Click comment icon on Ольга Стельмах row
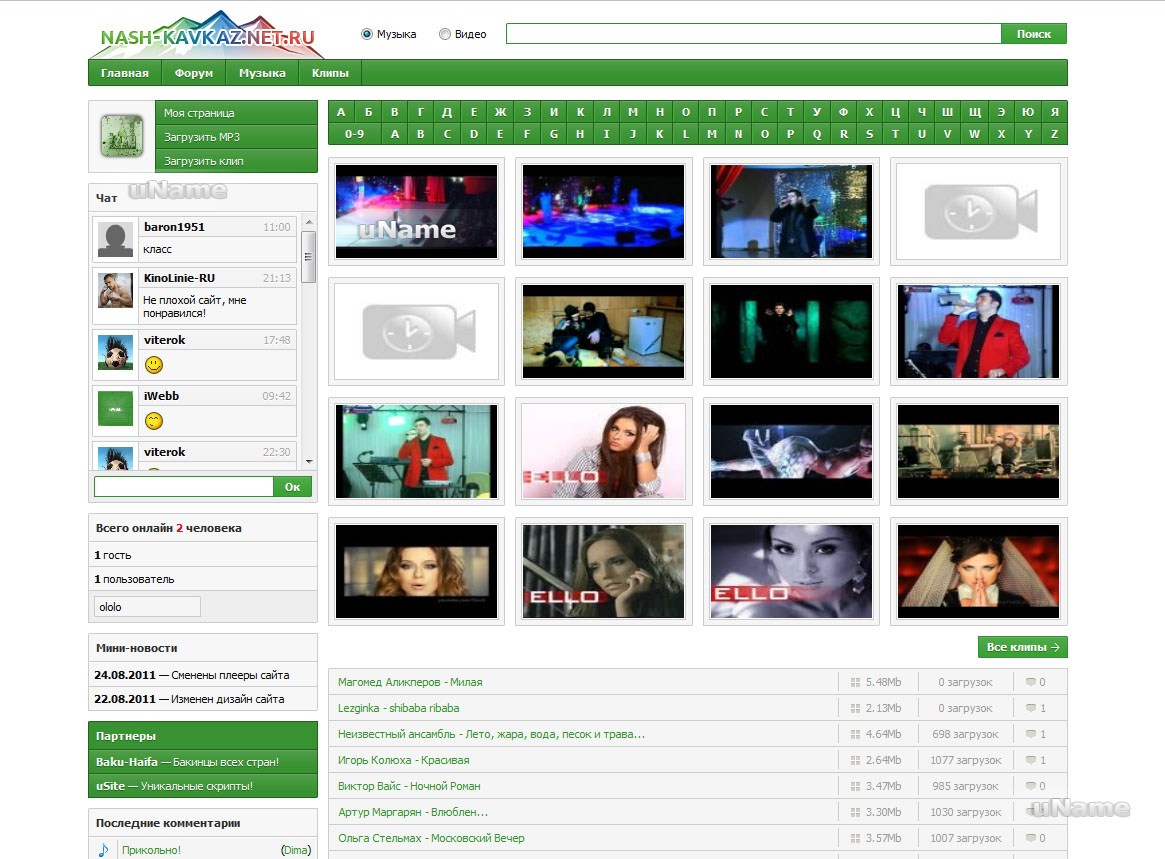Viewport: 1165px width, 859px height. pos(1031,838)
